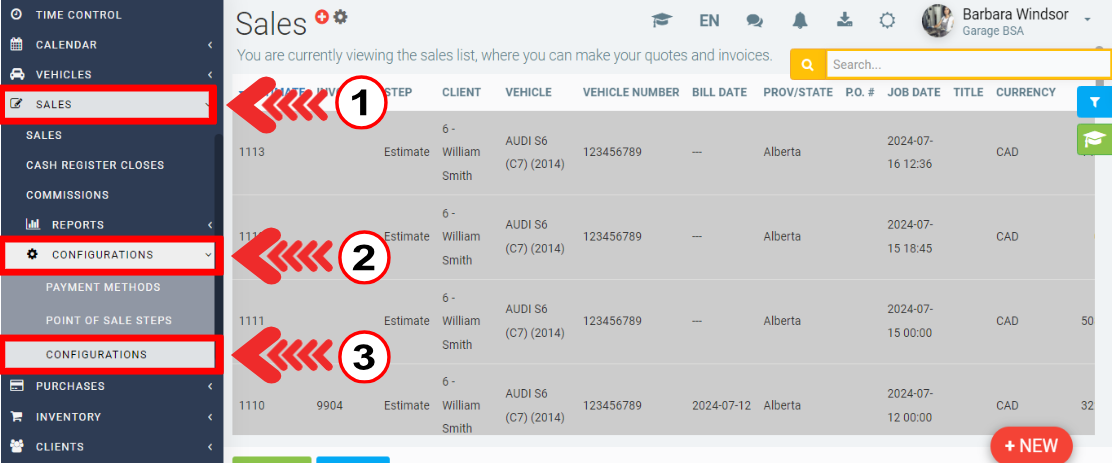
Task: Click the blue filter funnel button
Action: (1094, 102)
